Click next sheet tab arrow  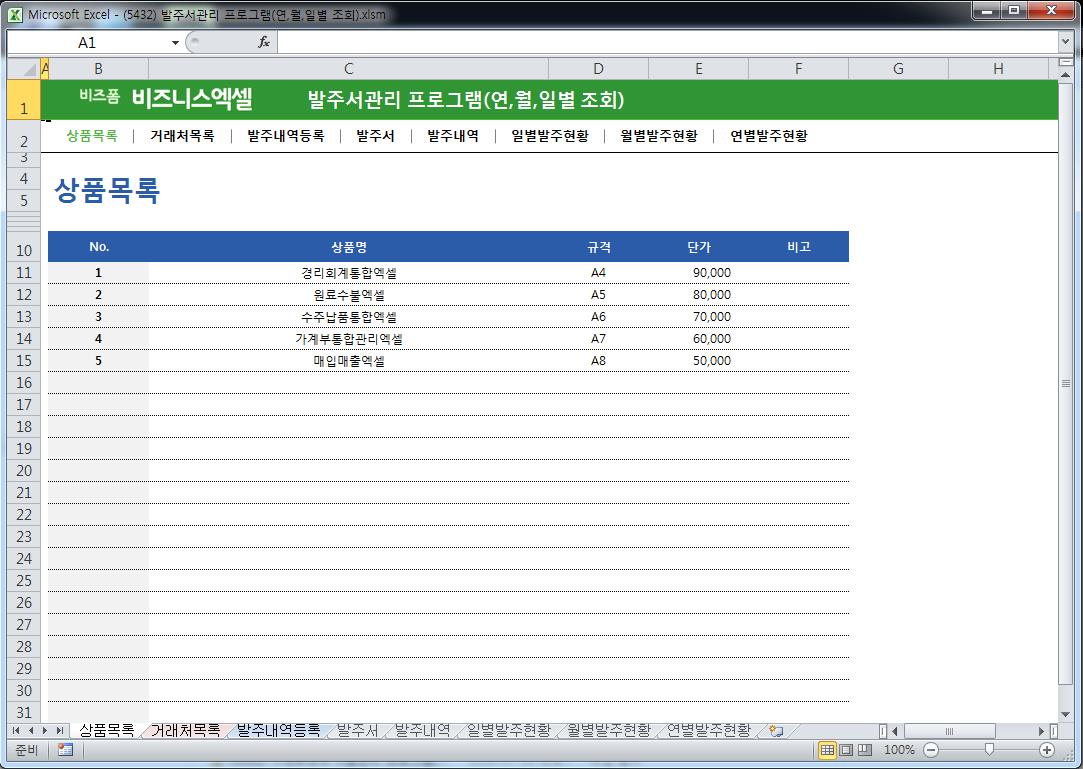click(x=45, y=730)
